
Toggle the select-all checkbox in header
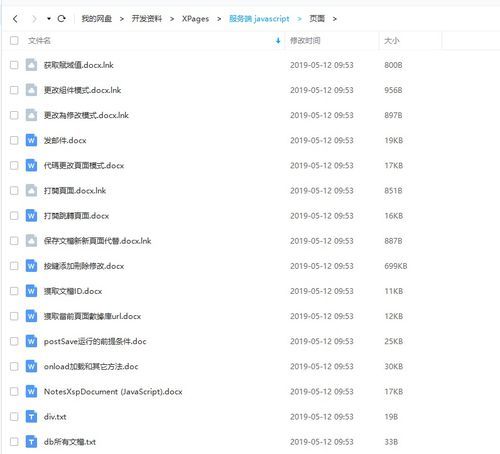click(x=14, y=41)
